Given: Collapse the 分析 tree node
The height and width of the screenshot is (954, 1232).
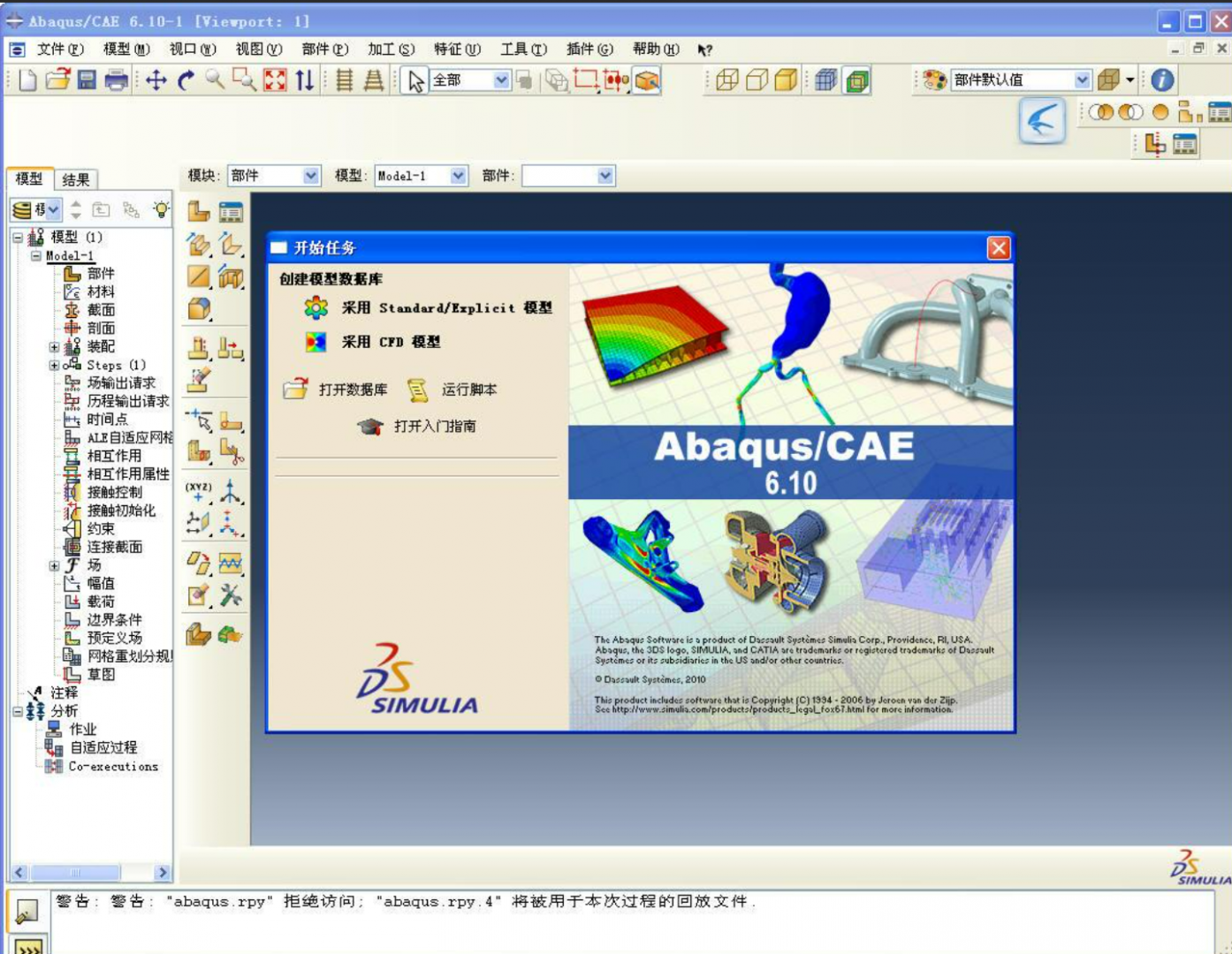Looking at the screenshot, I should click(18, 711).
